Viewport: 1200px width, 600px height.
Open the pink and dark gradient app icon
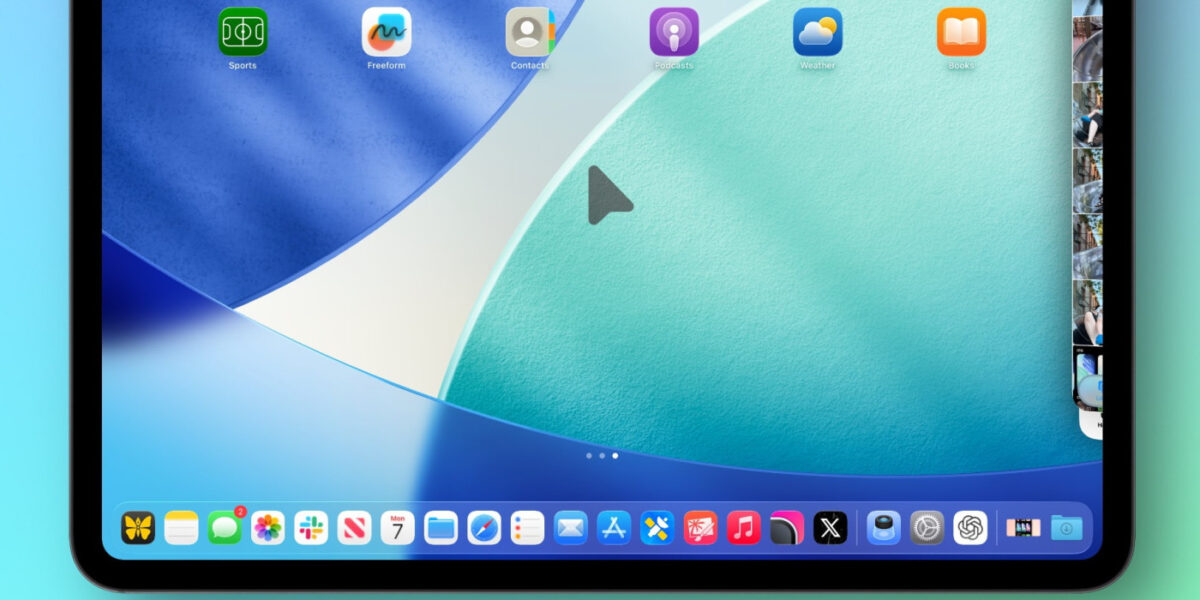[x=787, y=527]
